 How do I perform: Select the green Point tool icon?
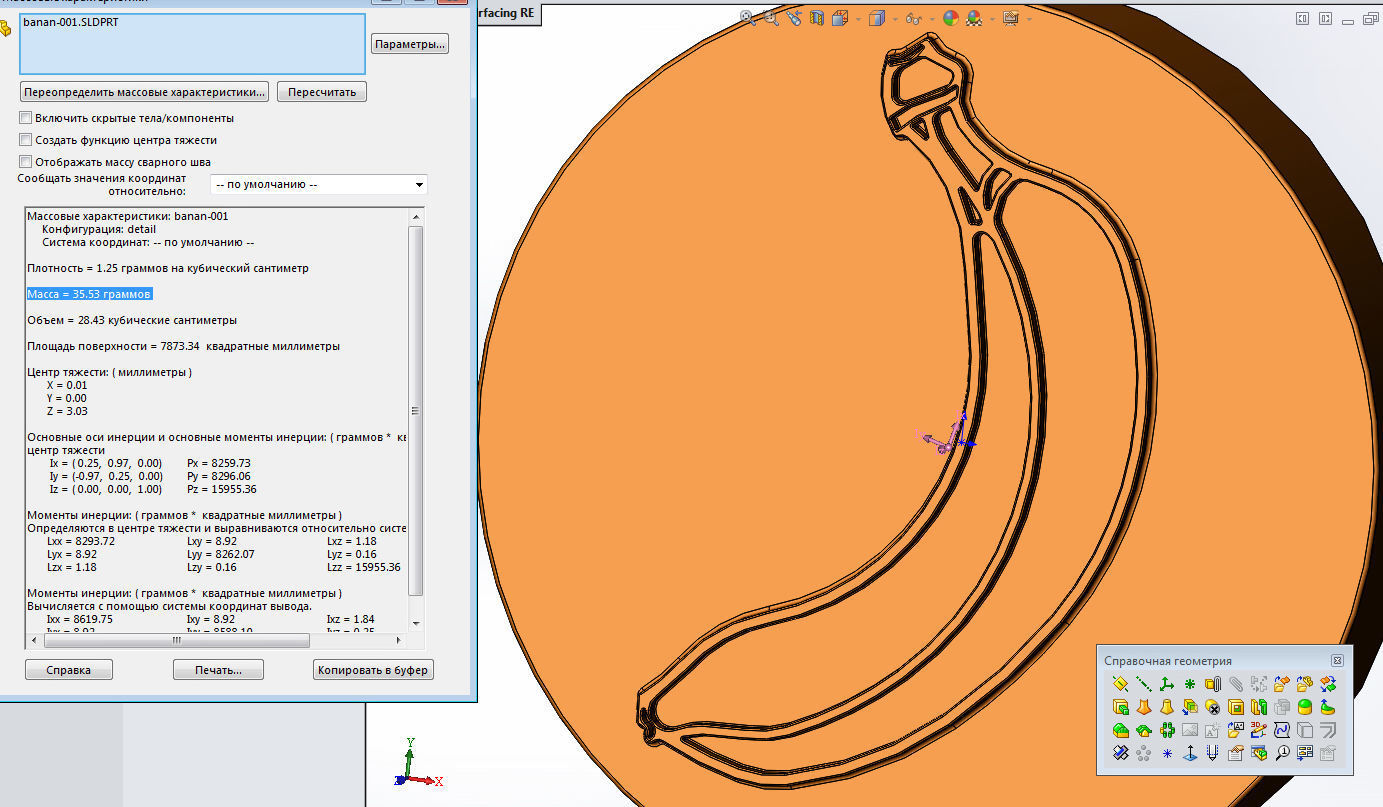pos(1190,684)
